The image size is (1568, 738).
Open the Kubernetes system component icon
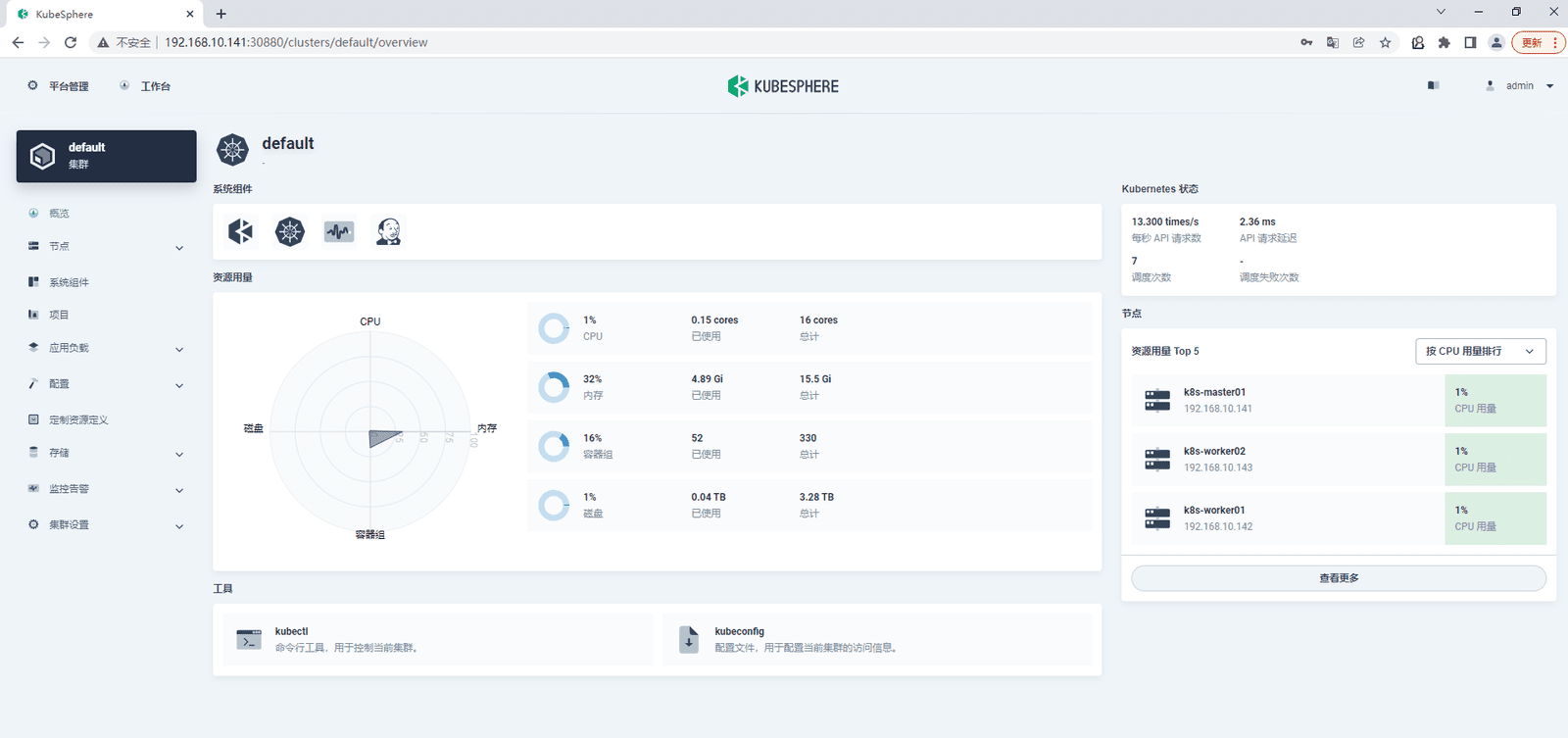(x=290, y=231)
